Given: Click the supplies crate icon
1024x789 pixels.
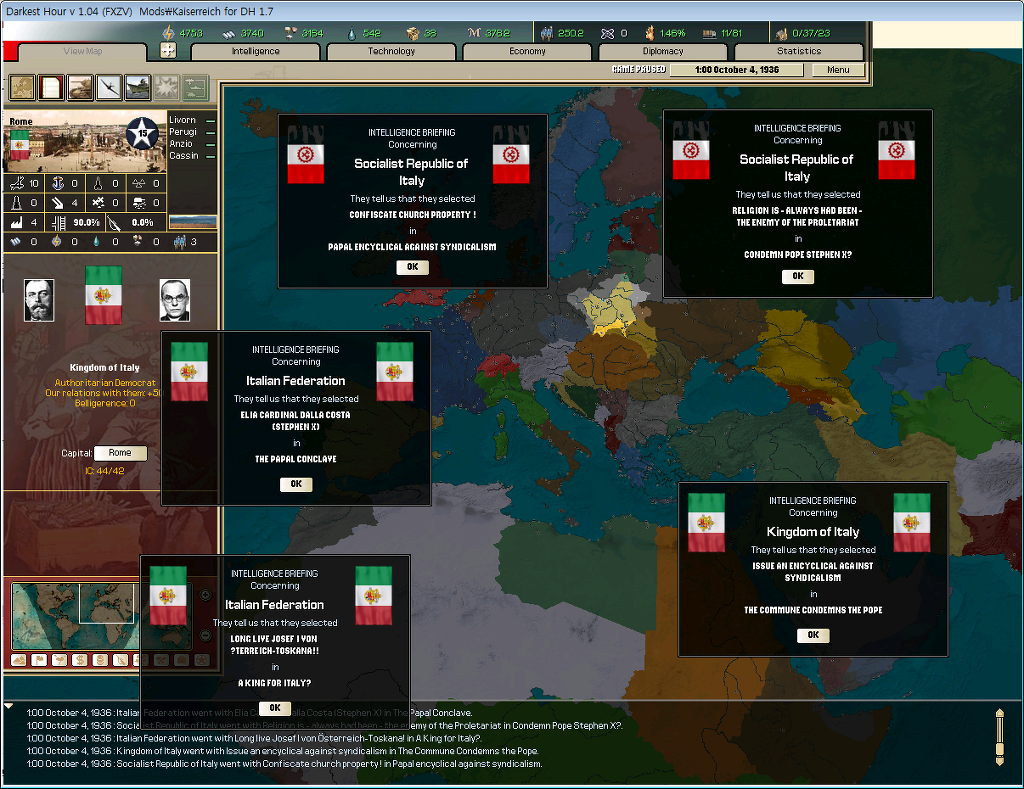Looking at the screenshot, I should (x=412, y=33).
